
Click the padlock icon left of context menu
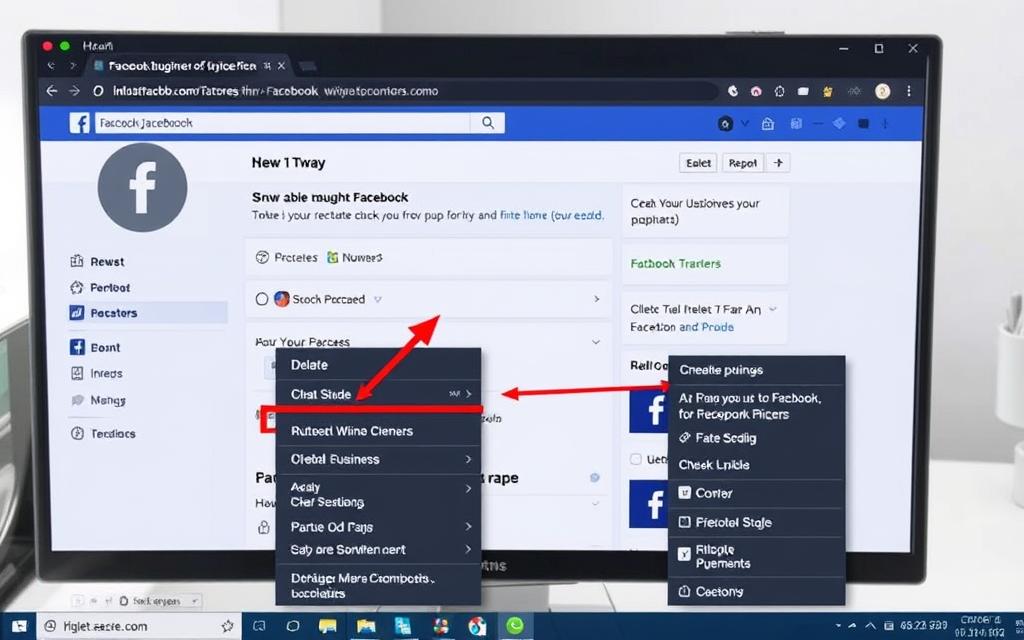pyautogui.click(x=264, y=527)
